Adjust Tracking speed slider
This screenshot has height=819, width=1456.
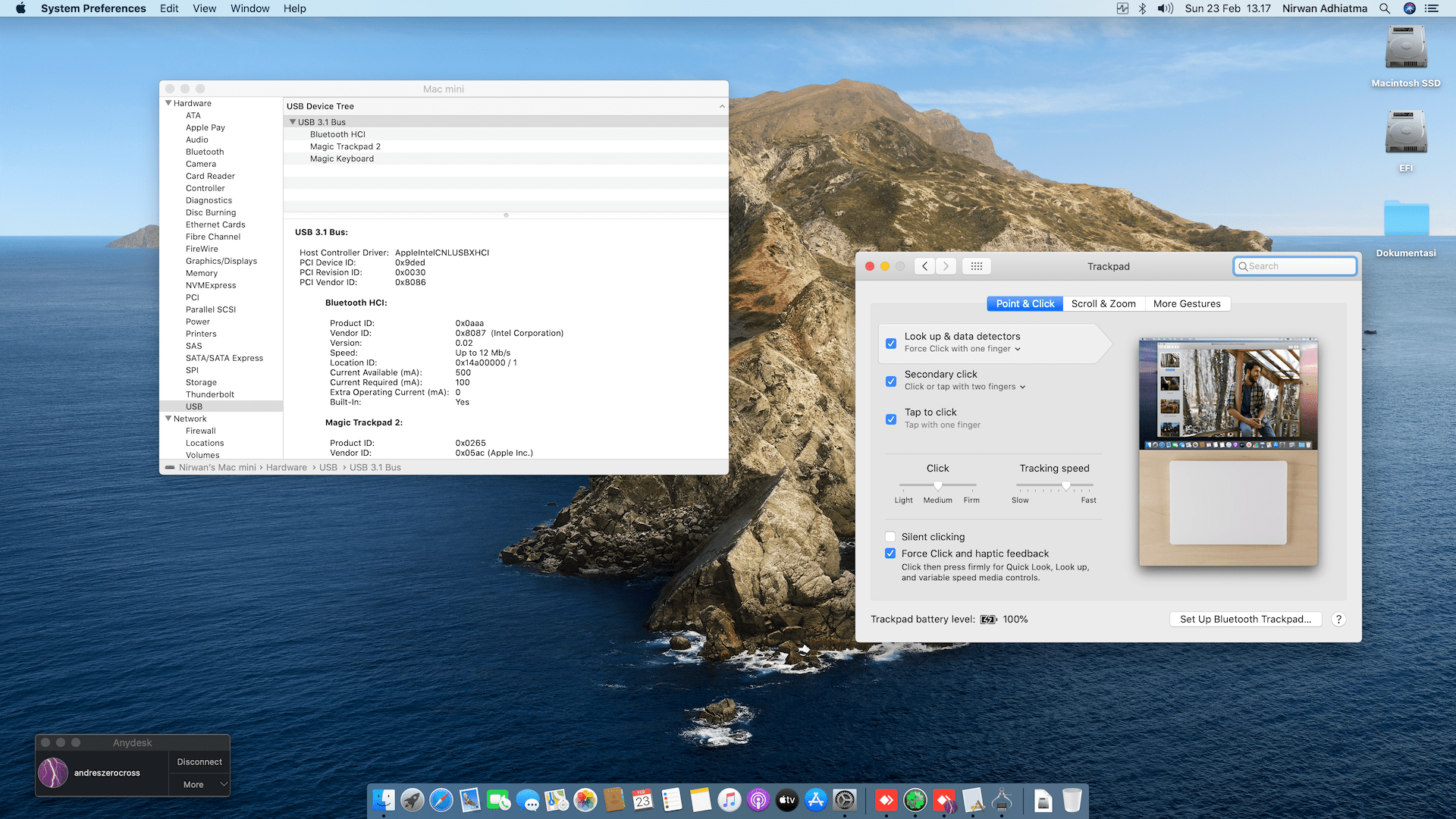tap(1055, 485)
